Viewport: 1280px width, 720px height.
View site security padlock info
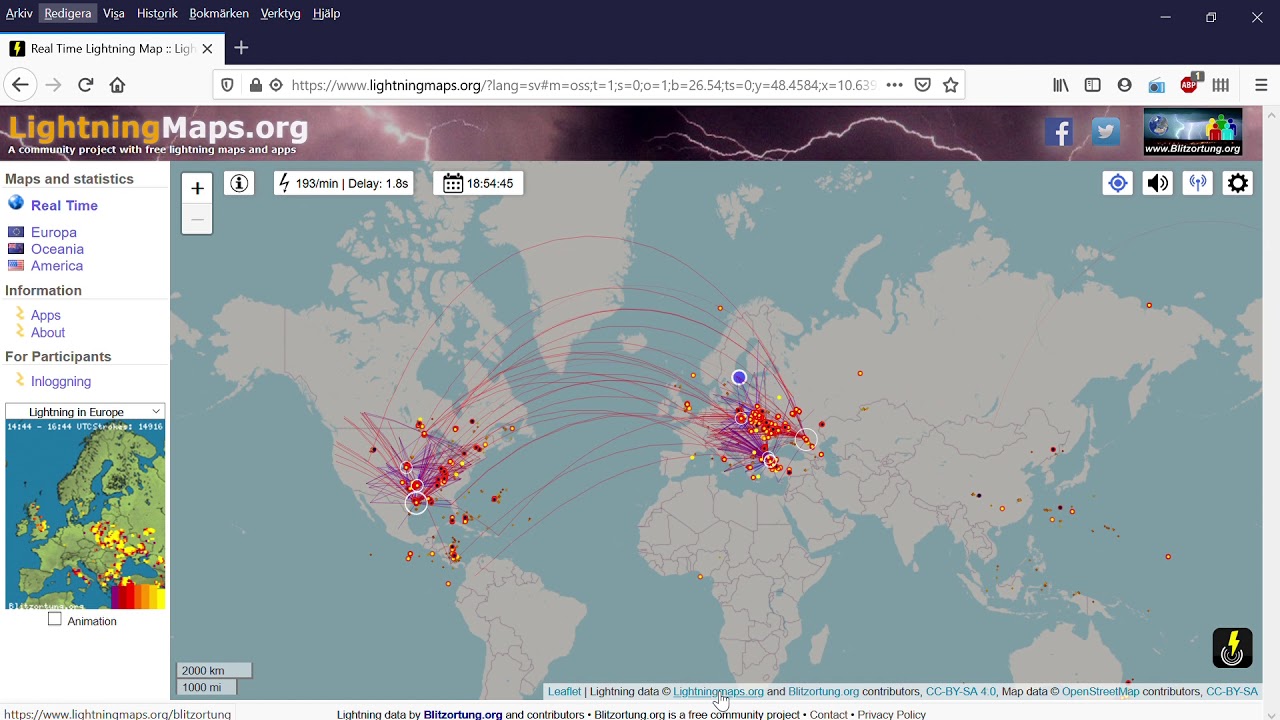[256, 85]
